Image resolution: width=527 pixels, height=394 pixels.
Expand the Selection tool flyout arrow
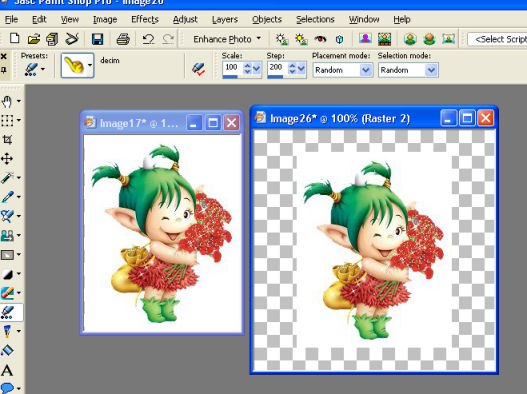click(19, 120)
